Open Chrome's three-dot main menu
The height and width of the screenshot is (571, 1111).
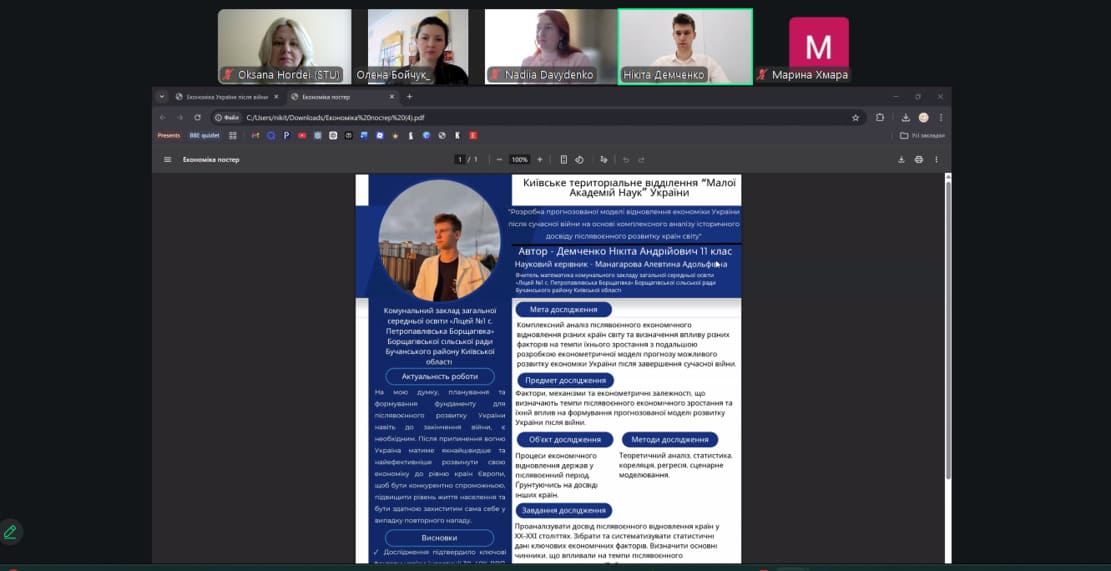pyautogui.click(x=941, y=117)
